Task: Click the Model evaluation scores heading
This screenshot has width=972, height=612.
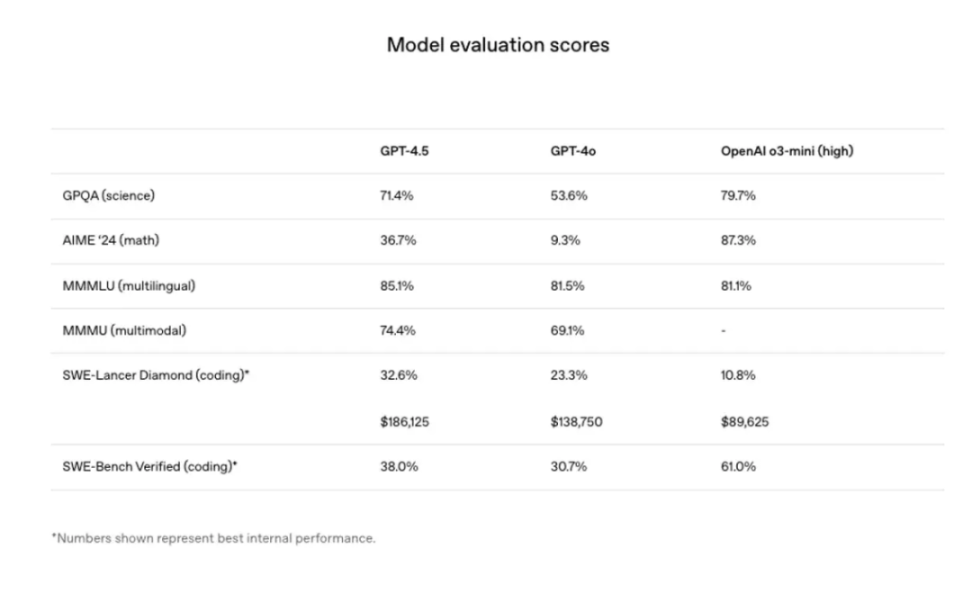Action: [498, 45]
